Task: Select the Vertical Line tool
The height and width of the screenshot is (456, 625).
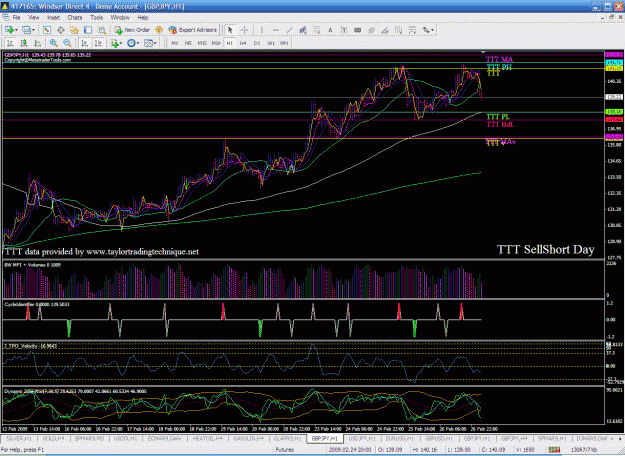Action: click(261, 30)
